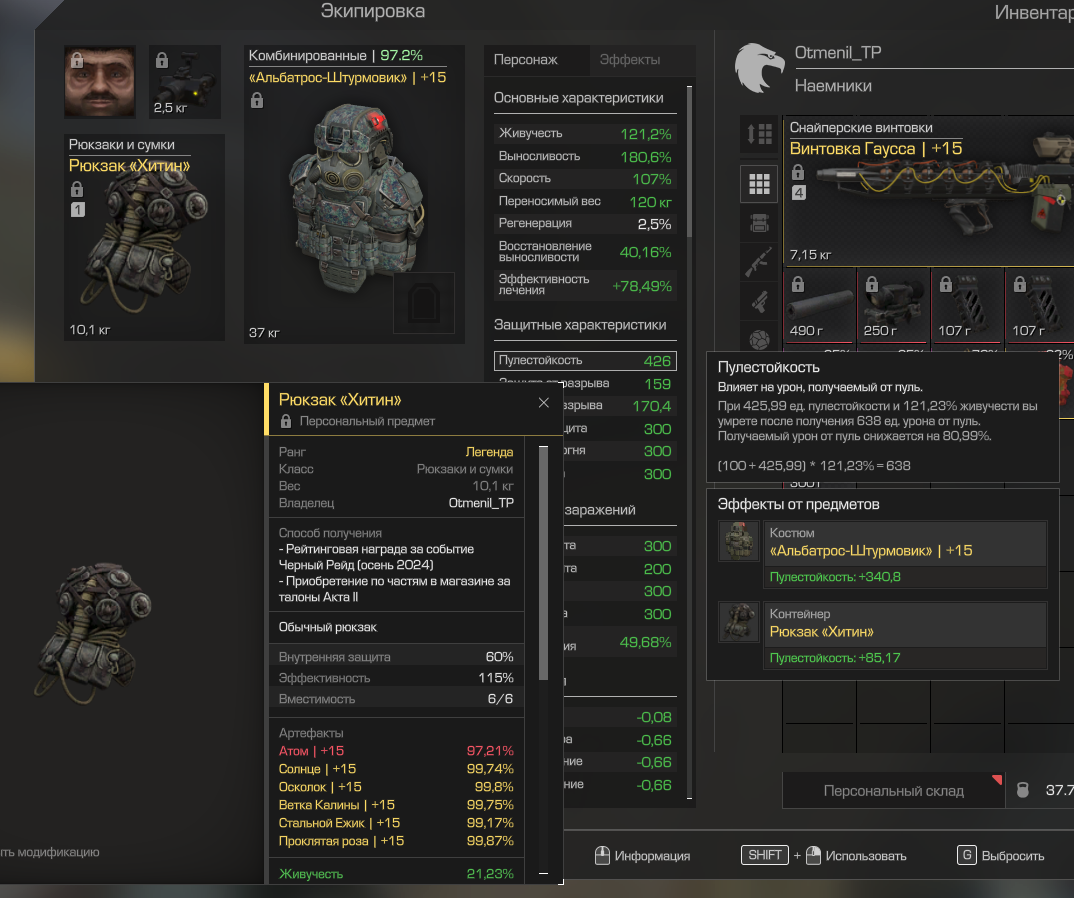Screen dimensions: 1074x898
Task: Click the empty armor plate slot
Action: click(x=424, y=302)
